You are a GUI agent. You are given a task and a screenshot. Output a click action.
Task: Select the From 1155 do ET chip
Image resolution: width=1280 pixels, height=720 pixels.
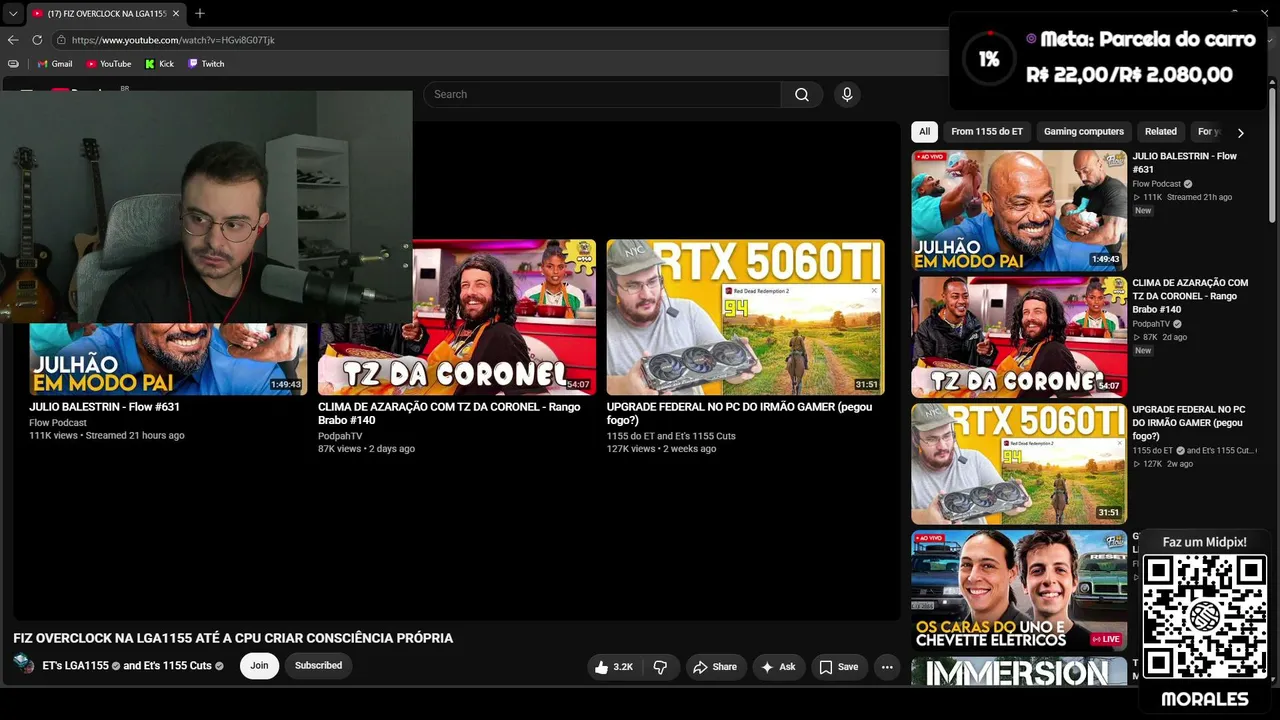[987, 132]
